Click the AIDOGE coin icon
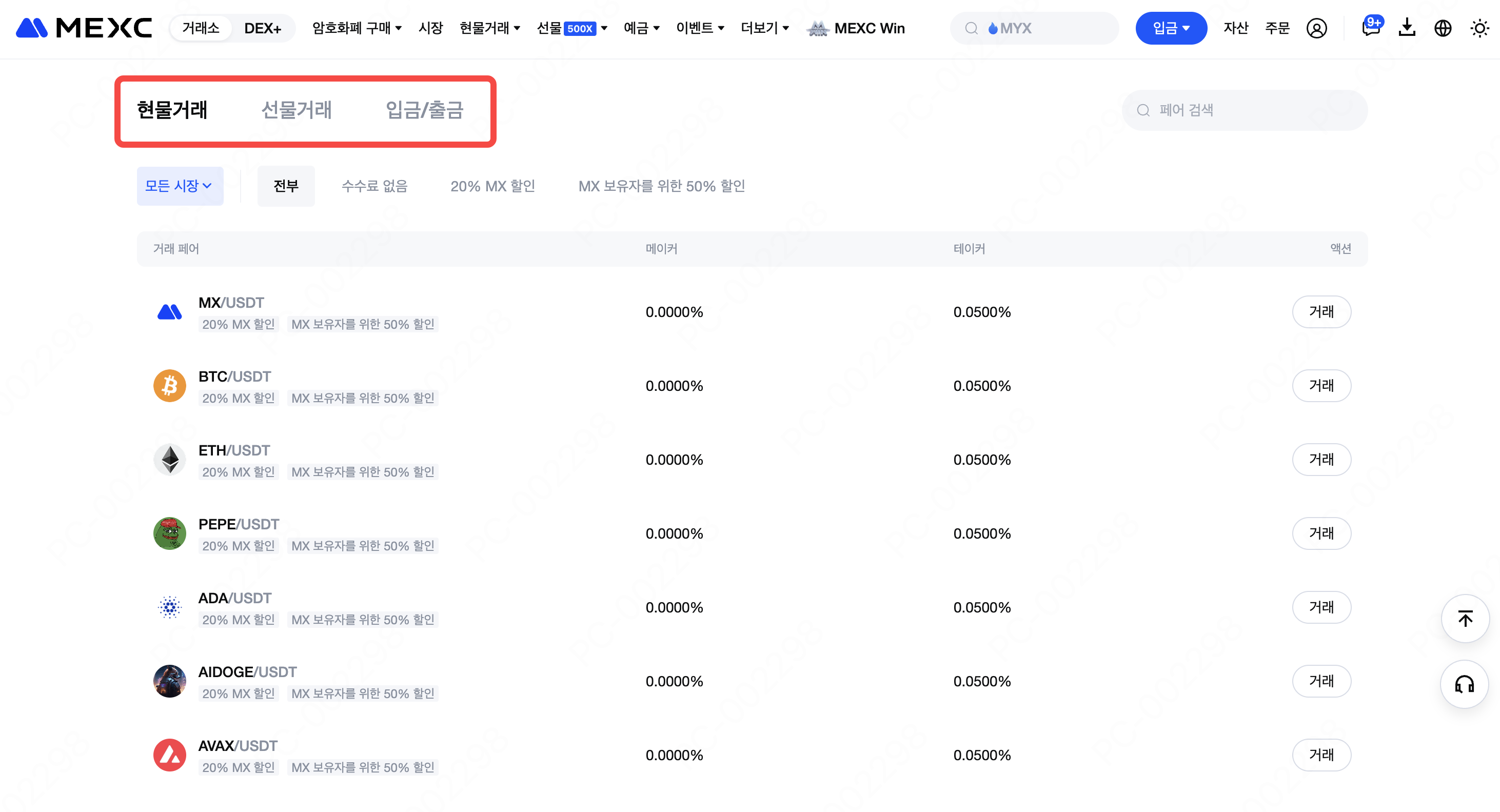Image resolution: width=1500 pixels, height=812 pixels. (x=169, y=681)
